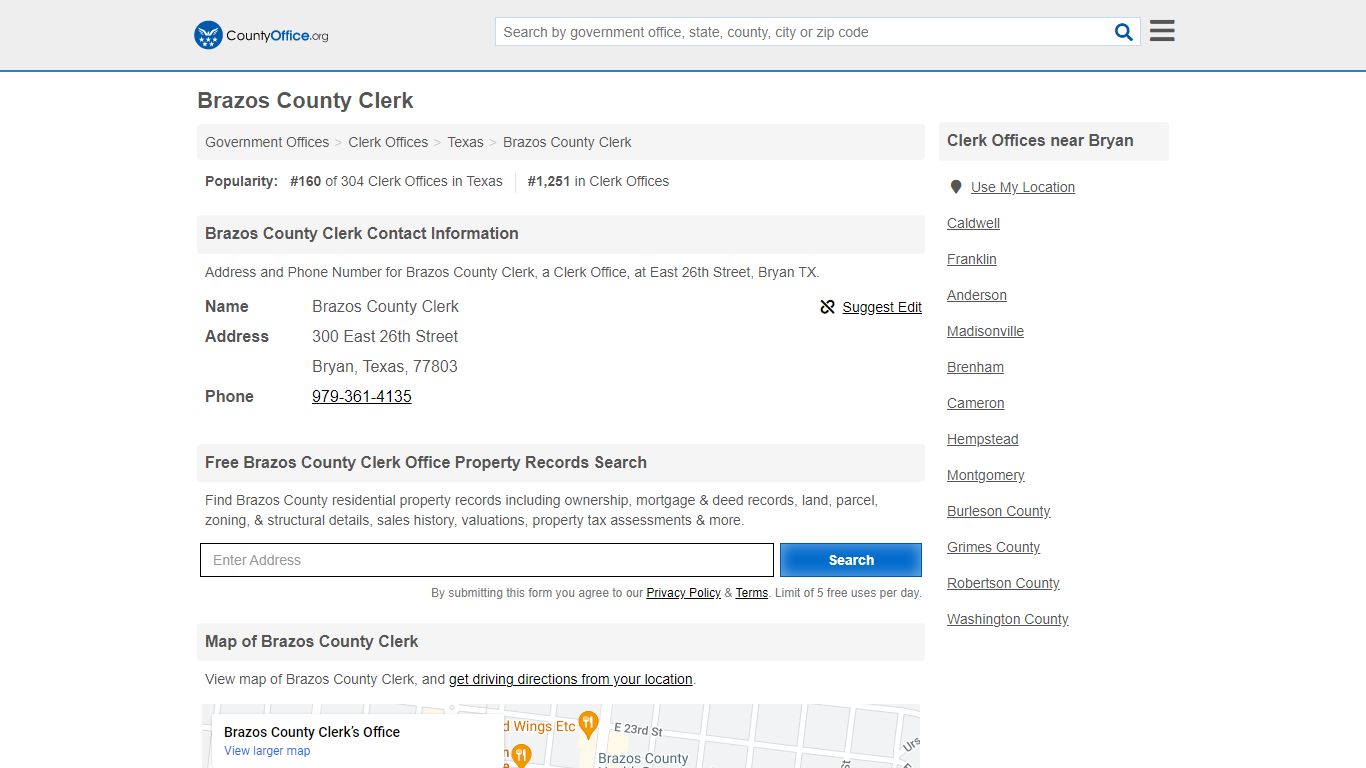Open Grimes County link

click(x=993, y=547)
